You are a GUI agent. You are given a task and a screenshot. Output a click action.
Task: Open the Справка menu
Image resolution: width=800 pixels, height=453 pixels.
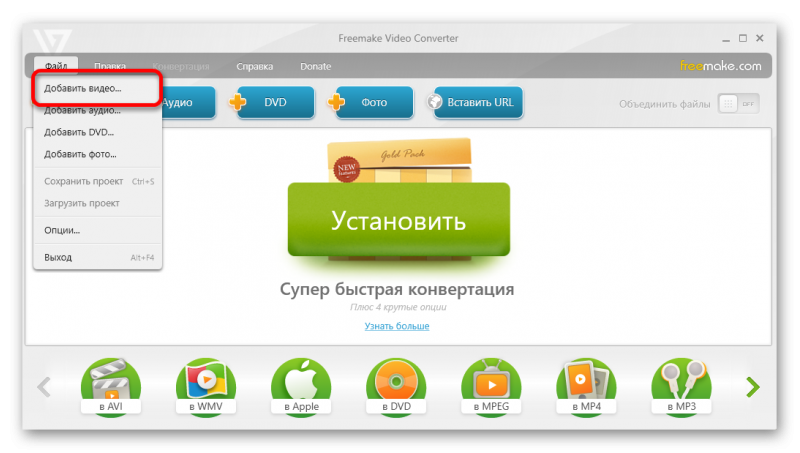255,66
